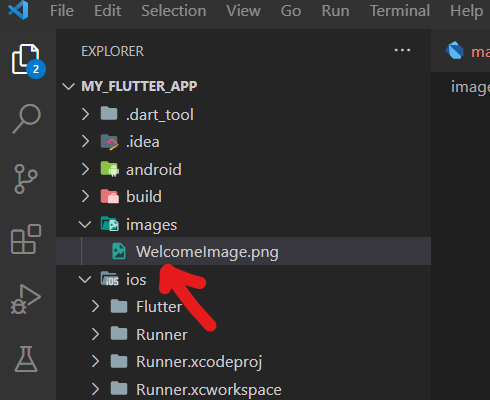Select the WelcomeImage.png file

[x=243, y=252]
